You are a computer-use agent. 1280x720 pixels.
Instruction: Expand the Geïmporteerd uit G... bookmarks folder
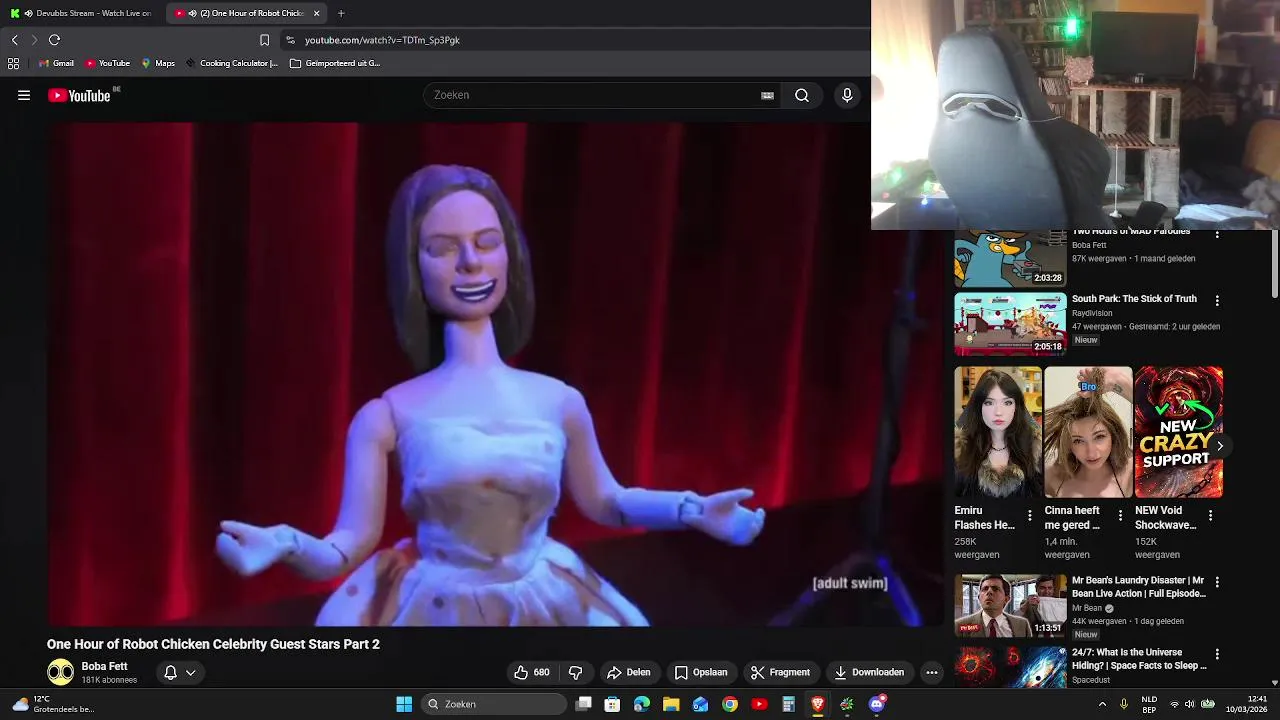point(335,63)
